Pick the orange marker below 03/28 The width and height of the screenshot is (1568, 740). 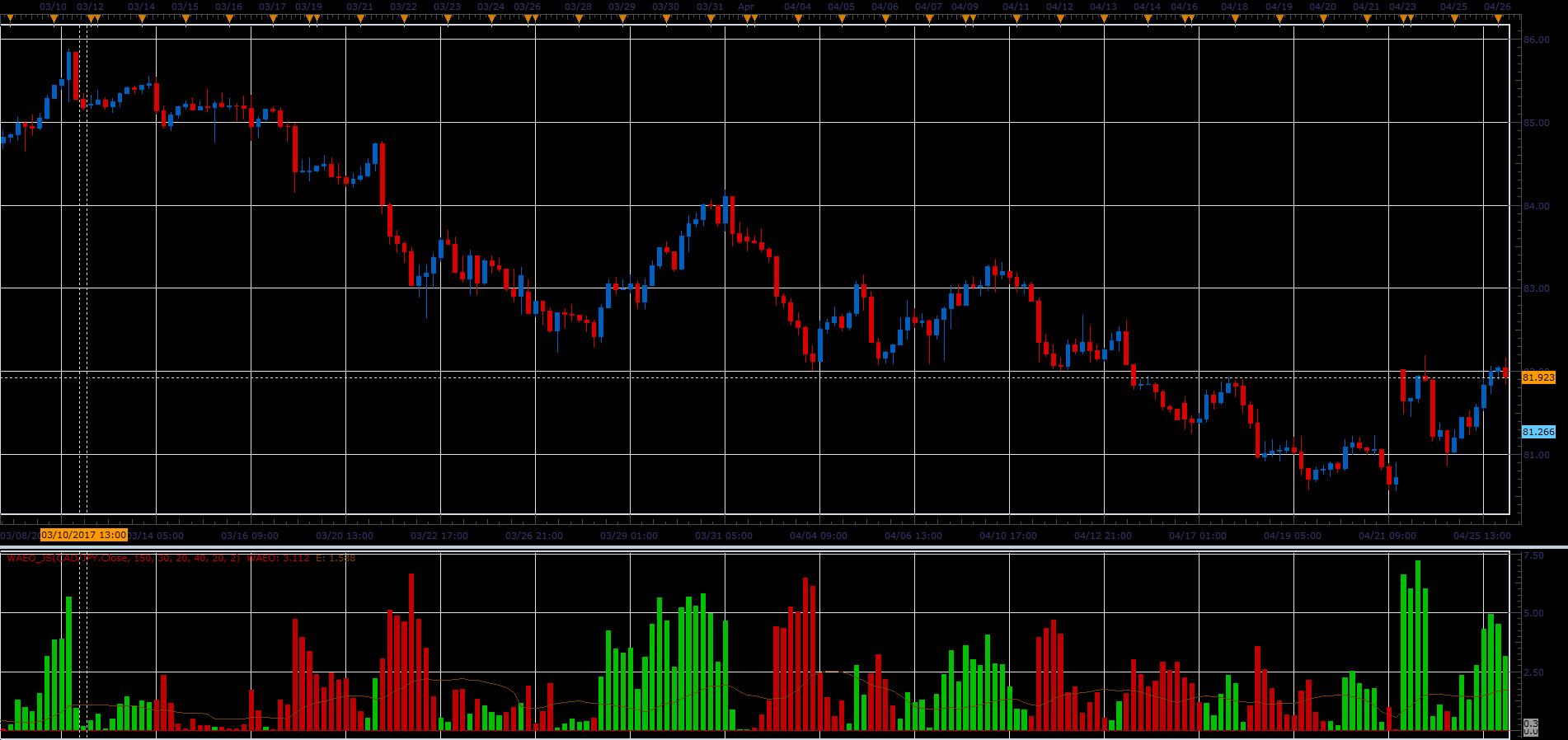[579, 19]
